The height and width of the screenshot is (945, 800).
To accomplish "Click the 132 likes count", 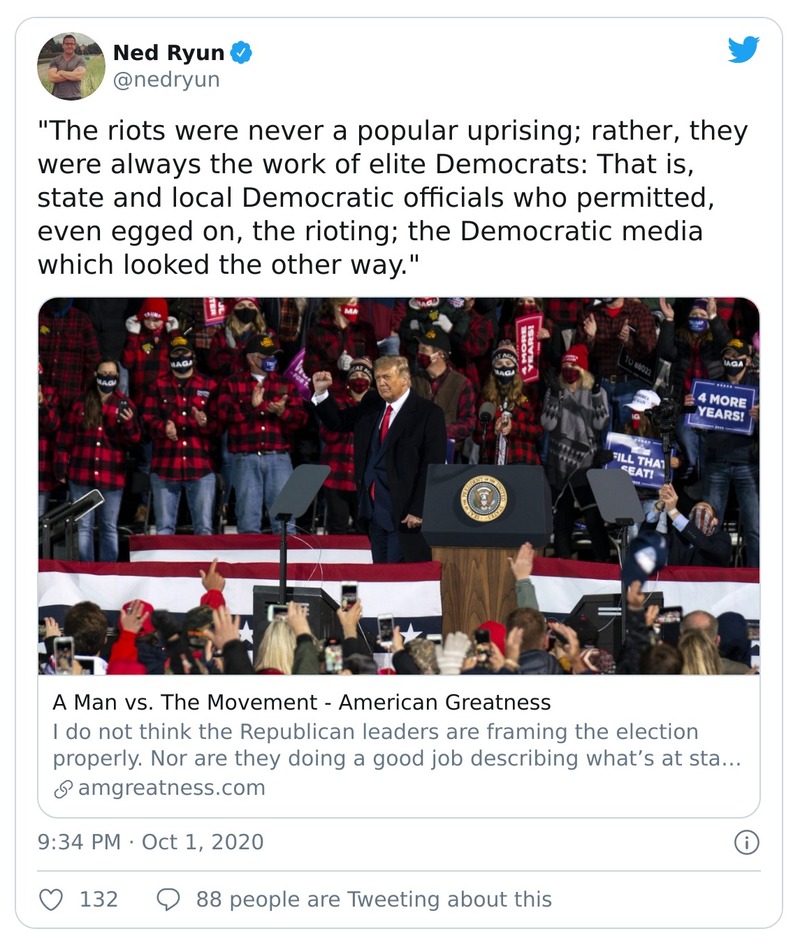I will (x=99, y=899).
